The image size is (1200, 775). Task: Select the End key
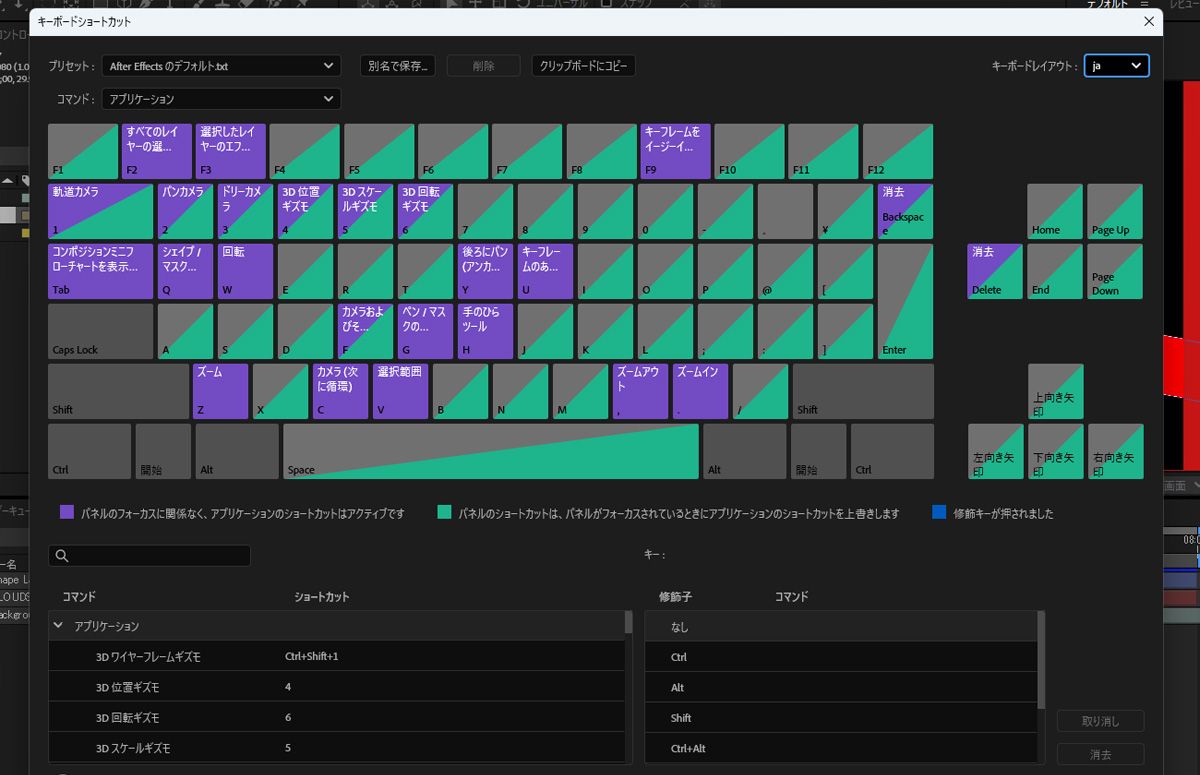click(1056, 271)
